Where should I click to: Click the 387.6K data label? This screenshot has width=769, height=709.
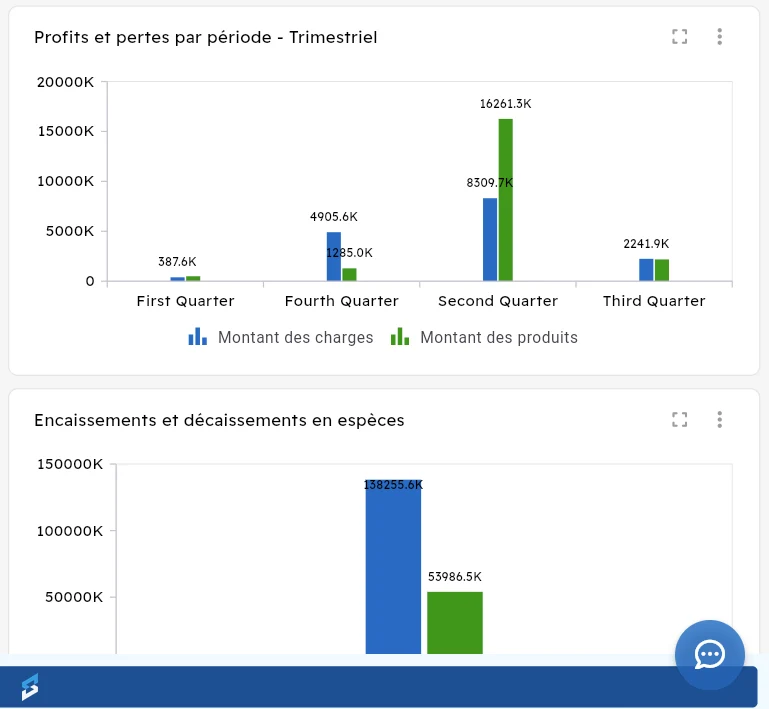[x=177, y=262]
